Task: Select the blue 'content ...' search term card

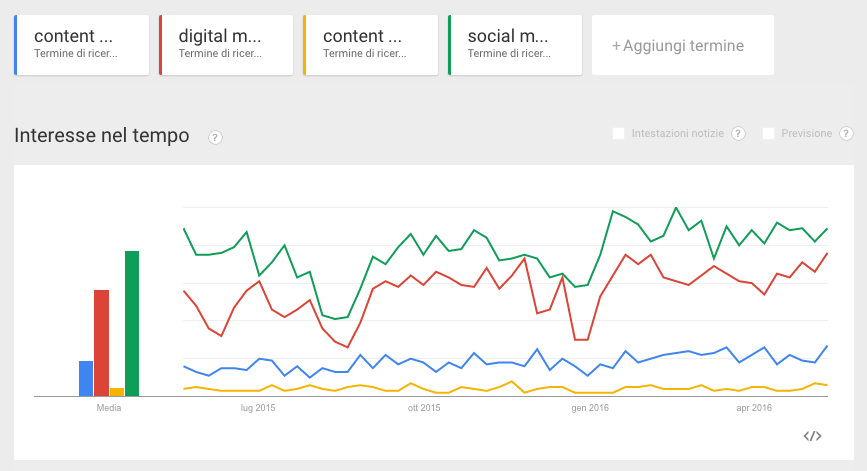Action: [x=82, y=45]
